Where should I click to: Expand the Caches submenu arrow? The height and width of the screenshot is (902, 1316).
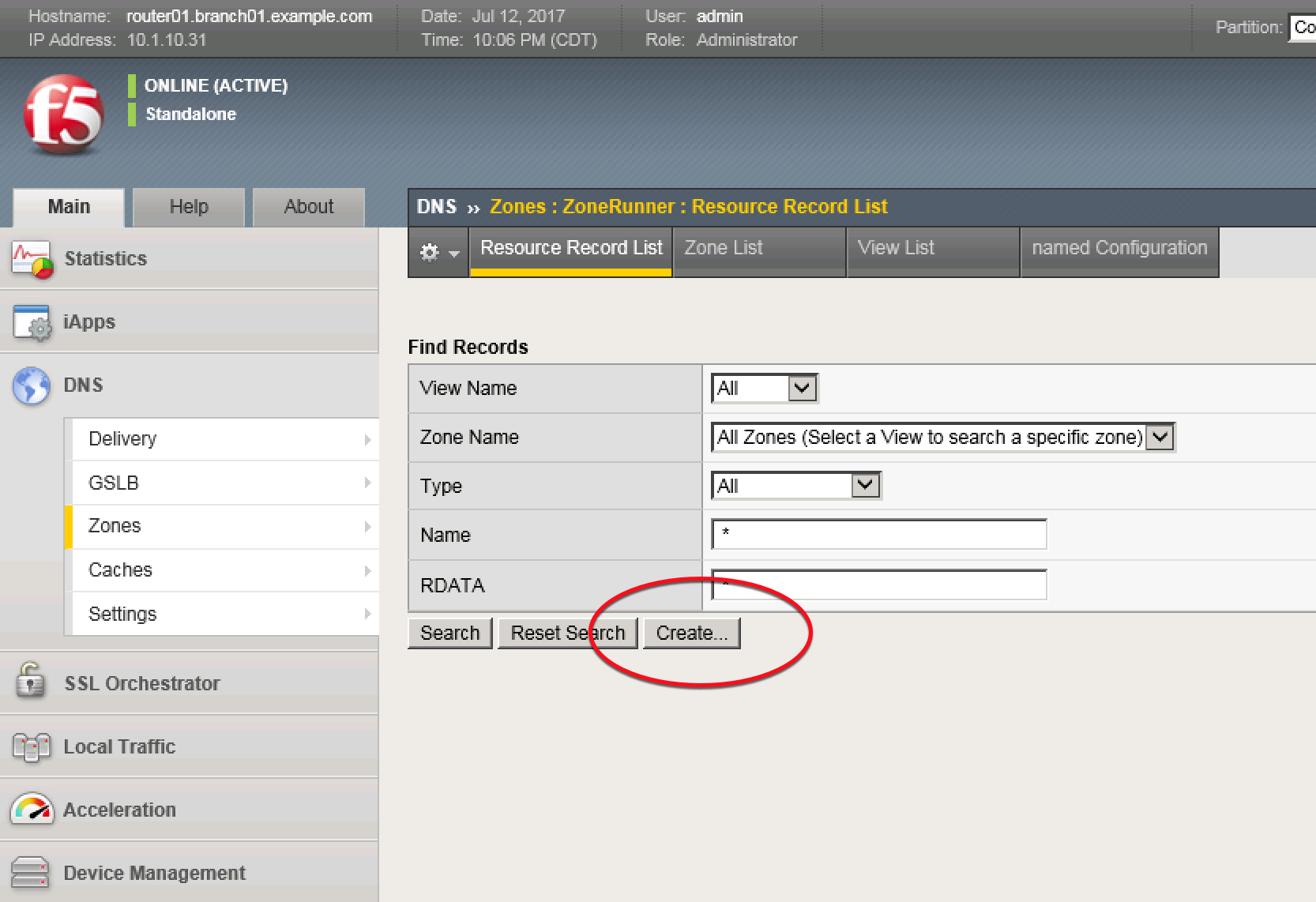click(x=367, y=570)
